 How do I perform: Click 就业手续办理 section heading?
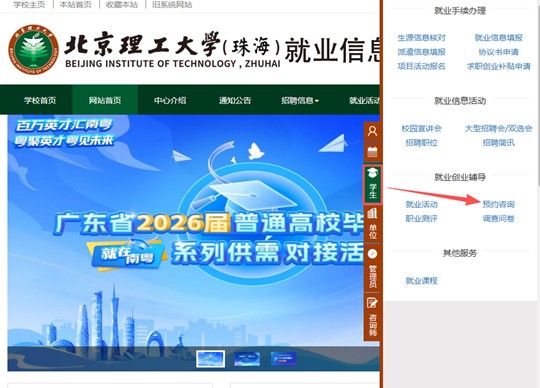(460, 11)
